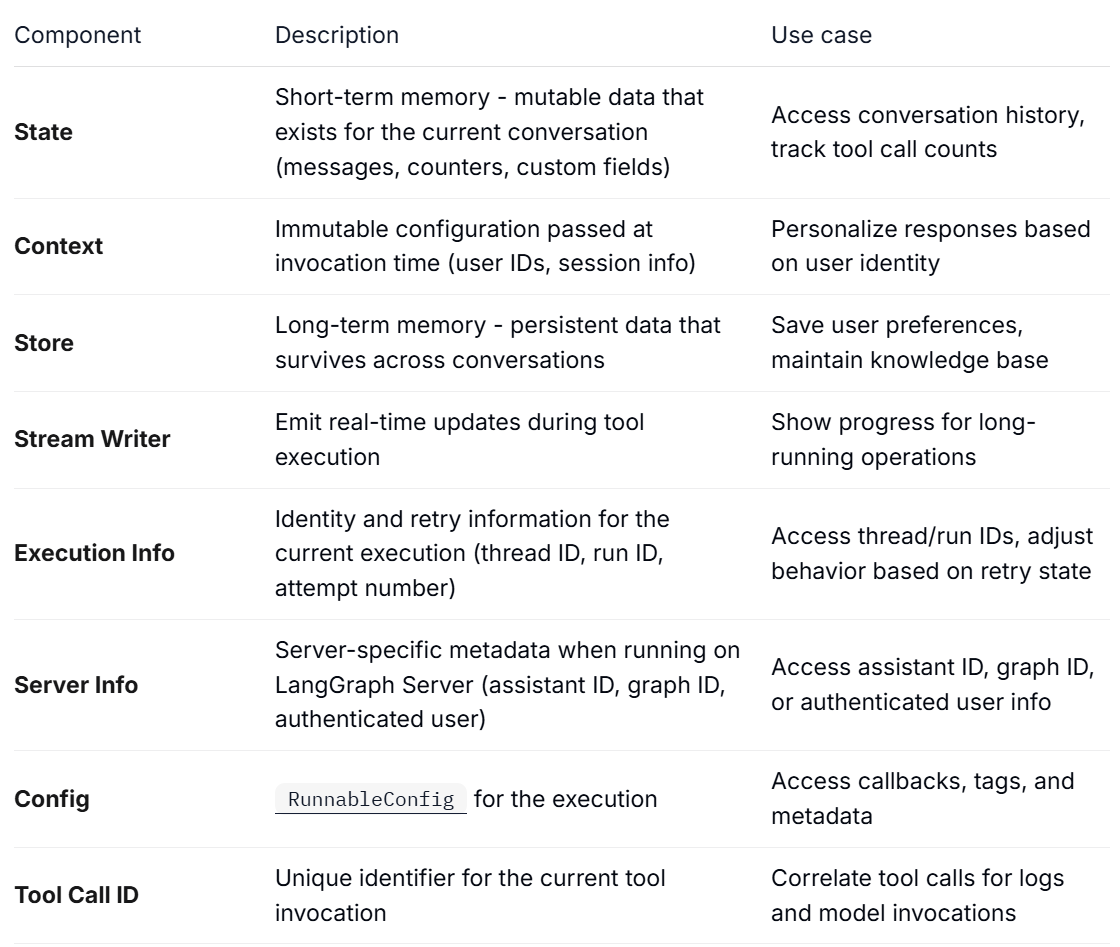Click 'Correlate tool calls for logs' text

click(x=918, y=895)
